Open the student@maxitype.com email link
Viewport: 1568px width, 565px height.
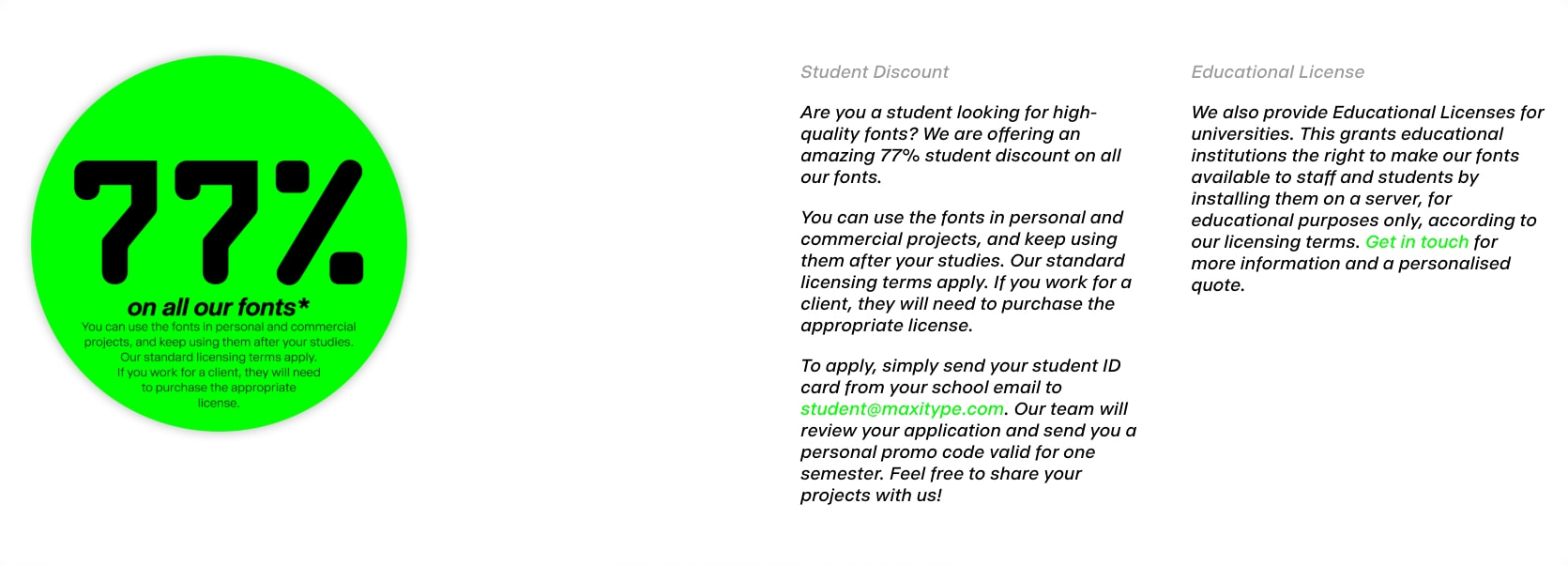(x=902, y=409)
